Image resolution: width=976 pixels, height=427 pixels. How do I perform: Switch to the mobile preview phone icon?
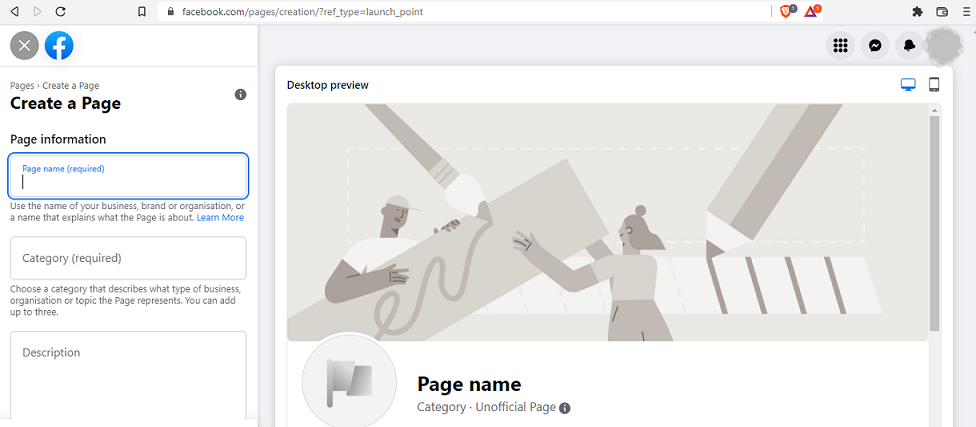click(934, 85)
